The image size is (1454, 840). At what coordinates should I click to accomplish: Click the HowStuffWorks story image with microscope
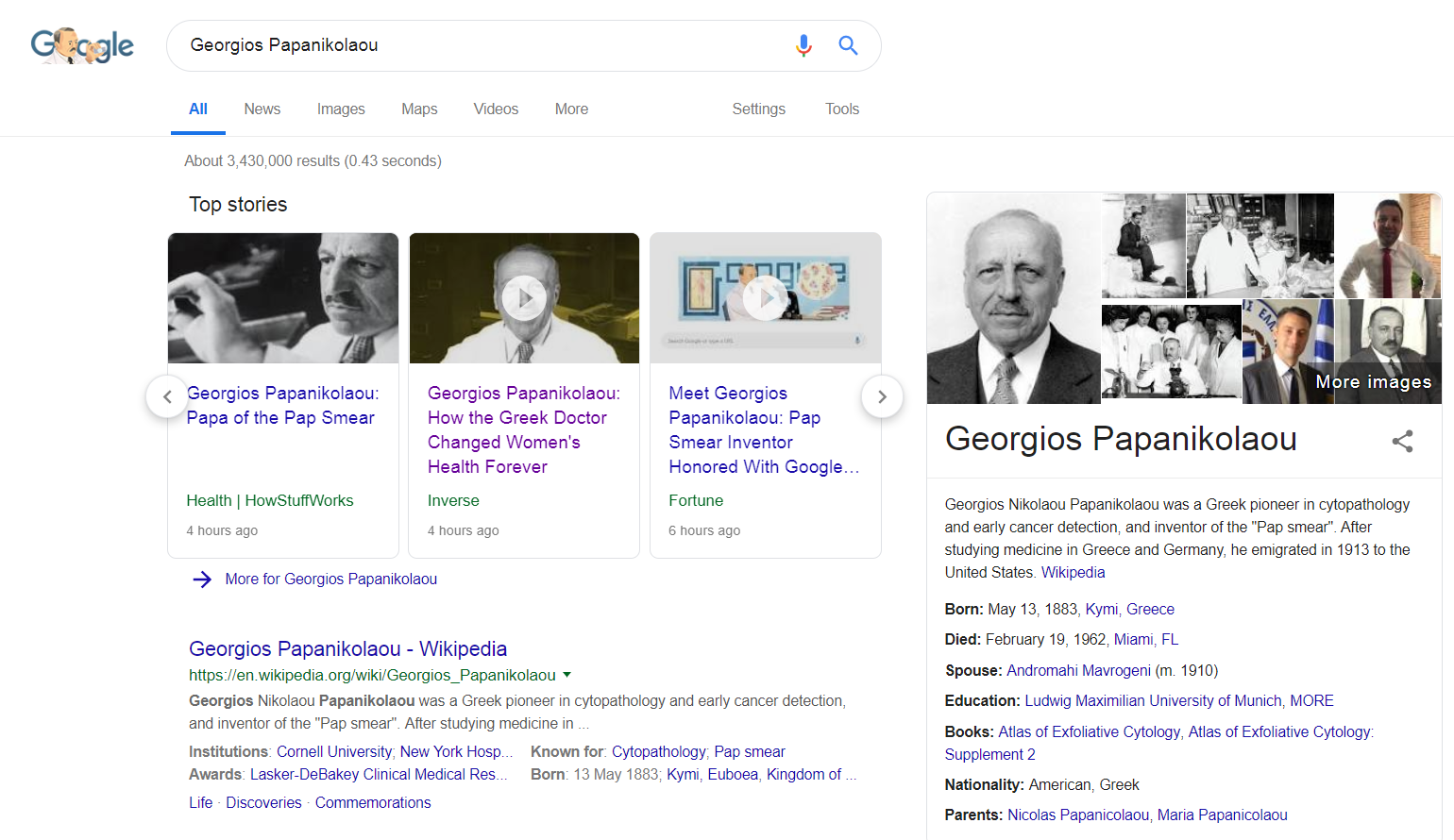pyautogui.click(x=283, y=298)
